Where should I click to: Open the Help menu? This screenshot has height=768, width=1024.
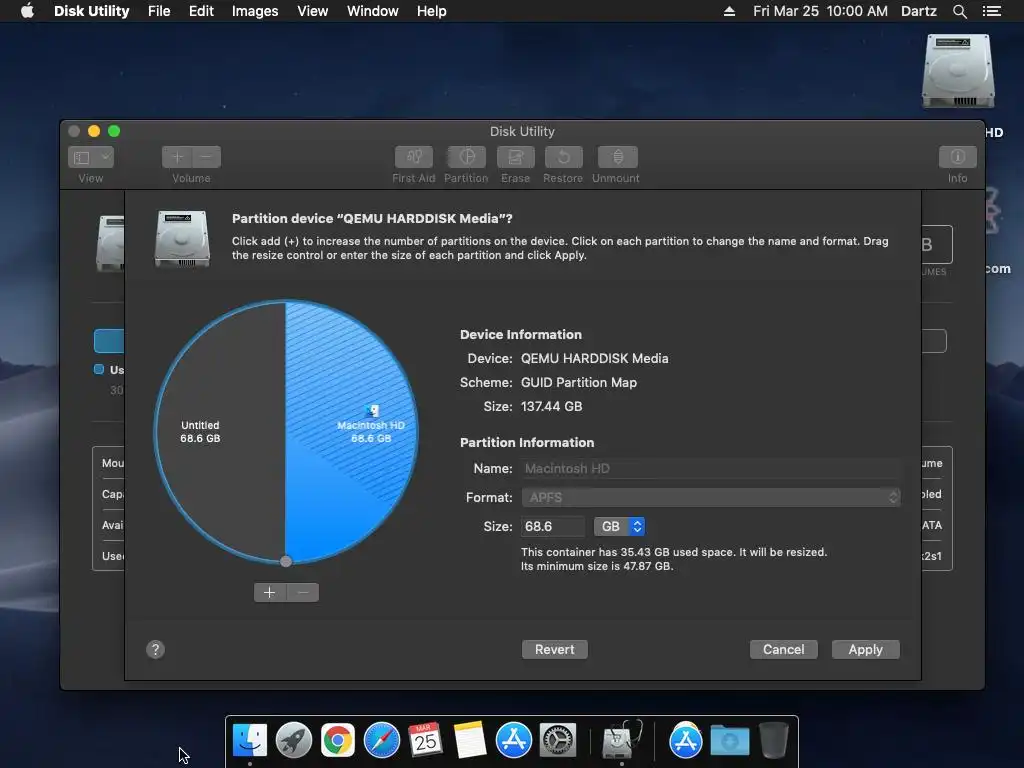[x=432, y=11]
